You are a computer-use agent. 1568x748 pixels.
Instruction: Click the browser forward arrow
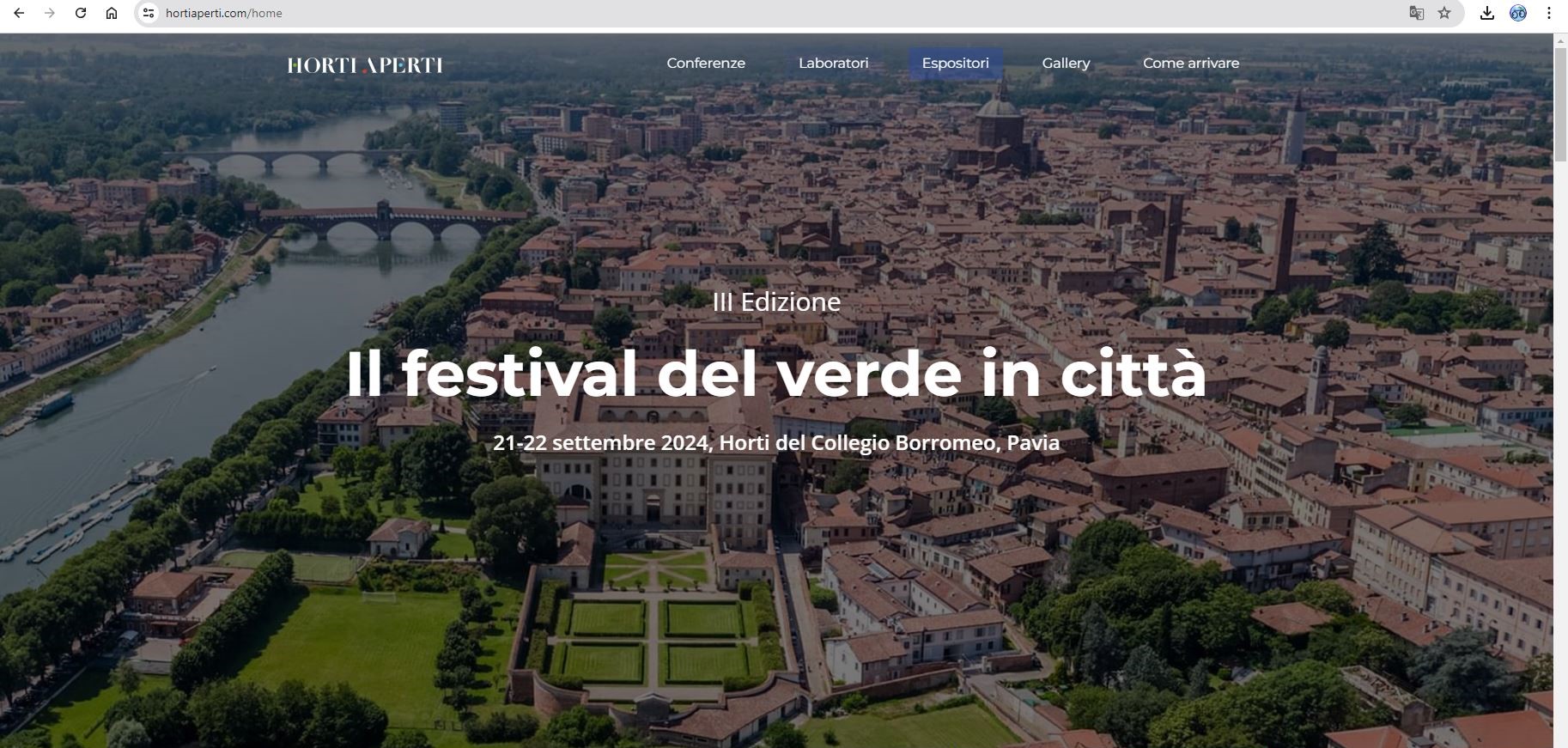tap(50, 13)
